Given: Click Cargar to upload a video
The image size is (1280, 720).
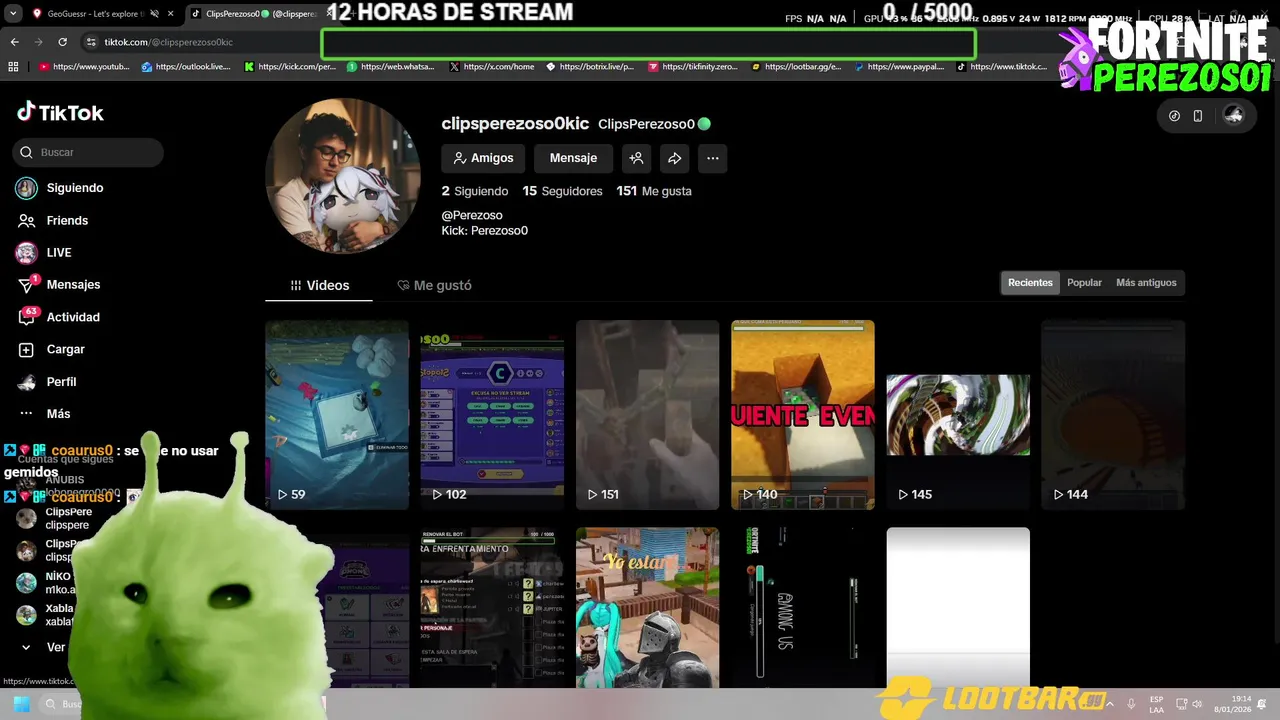Looking at the screenshot, I should (51, 349).
